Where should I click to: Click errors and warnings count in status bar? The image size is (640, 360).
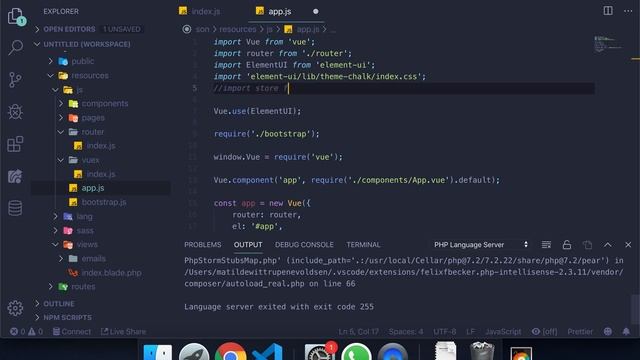(27, 331)
